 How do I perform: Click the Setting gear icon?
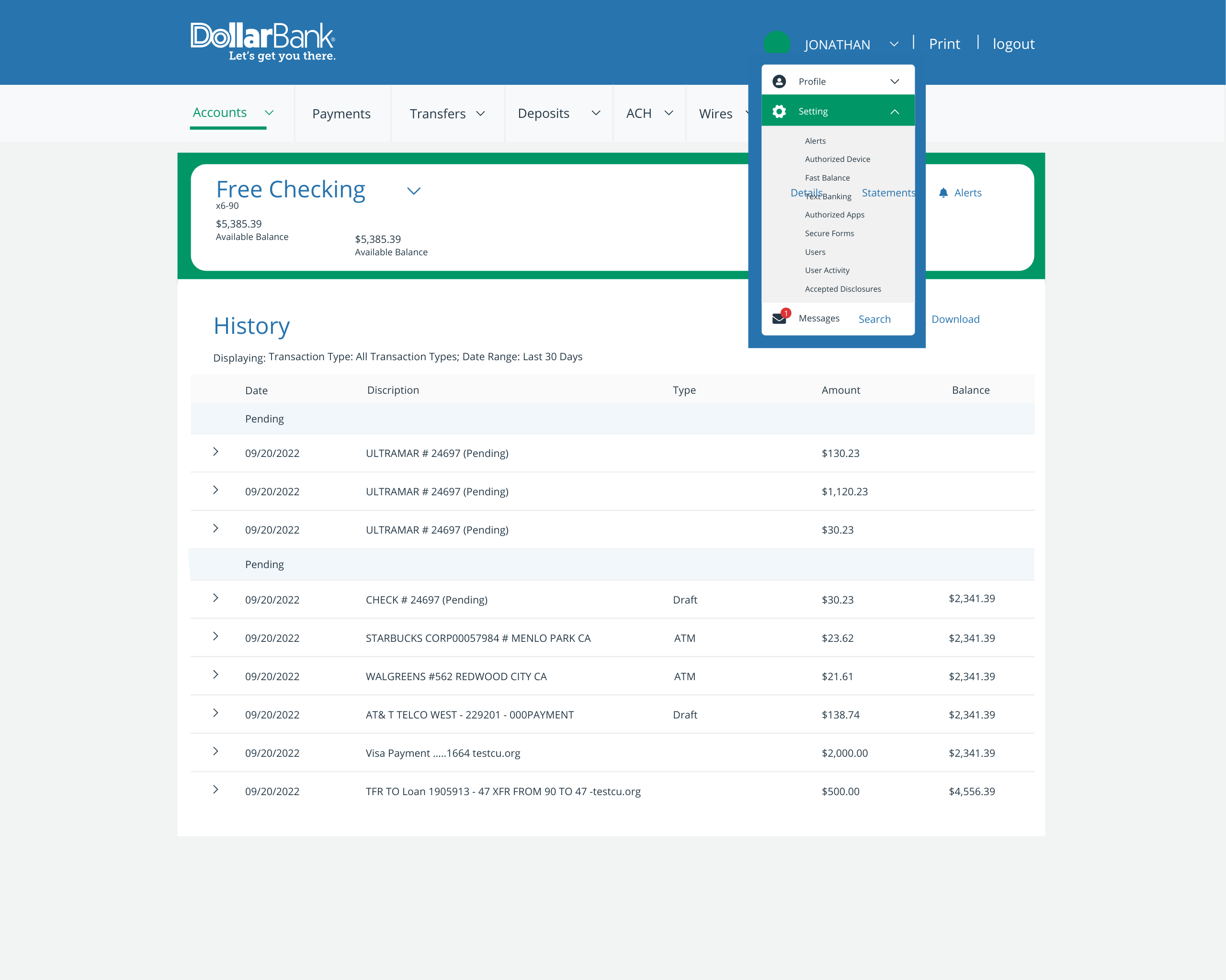(779, 112)
